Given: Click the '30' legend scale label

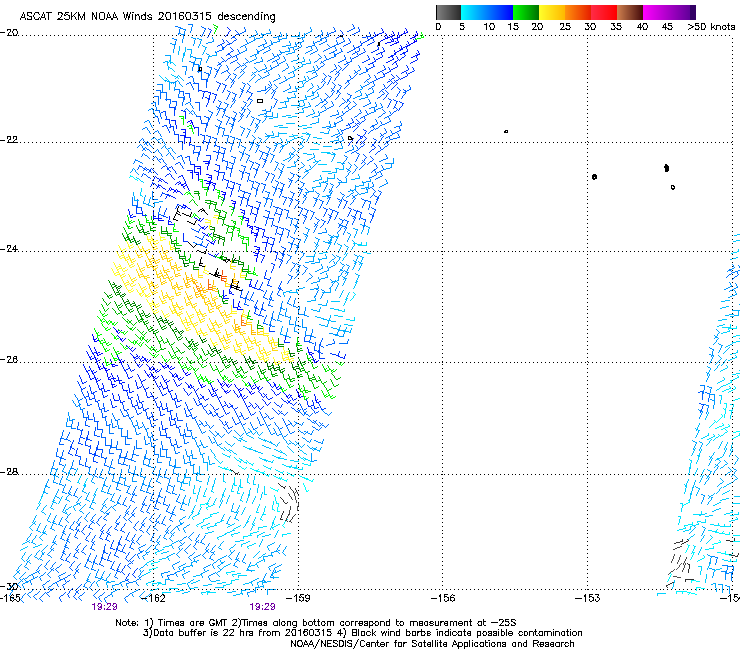Looking at the screenshot, I should click(590, 27).
